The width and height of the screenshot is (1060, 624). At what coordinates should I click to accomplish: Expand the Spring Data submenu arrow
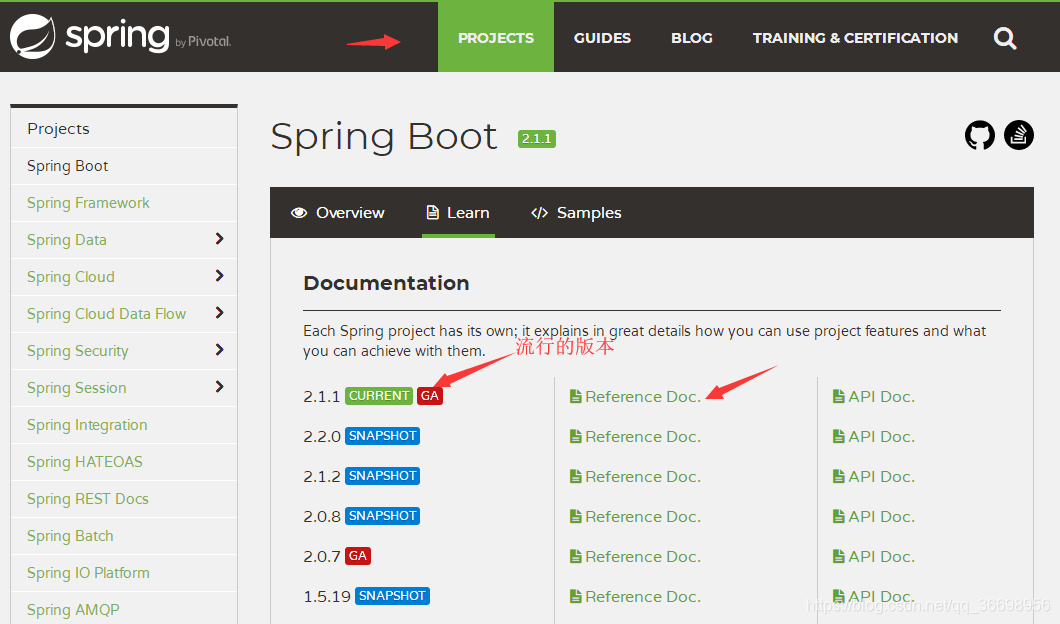coord(219,239)
